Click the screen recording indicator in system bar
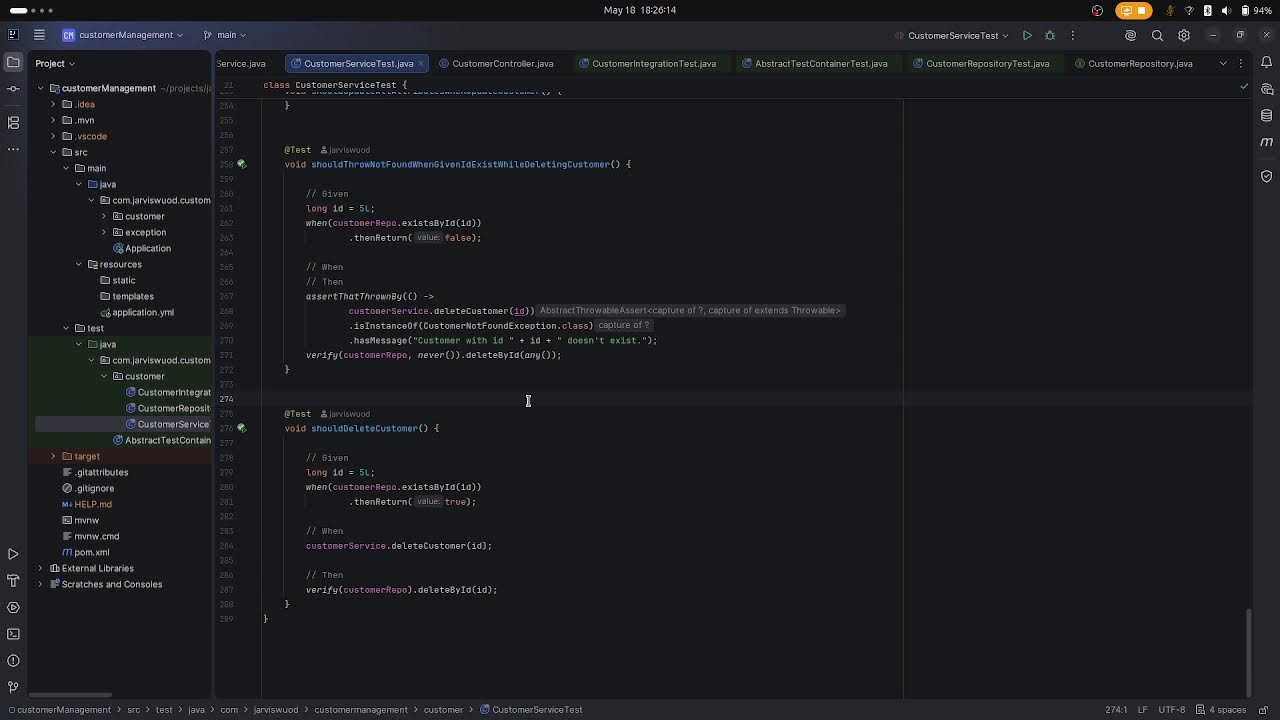Screen dimensions: 1280x720 (1133, 10)
